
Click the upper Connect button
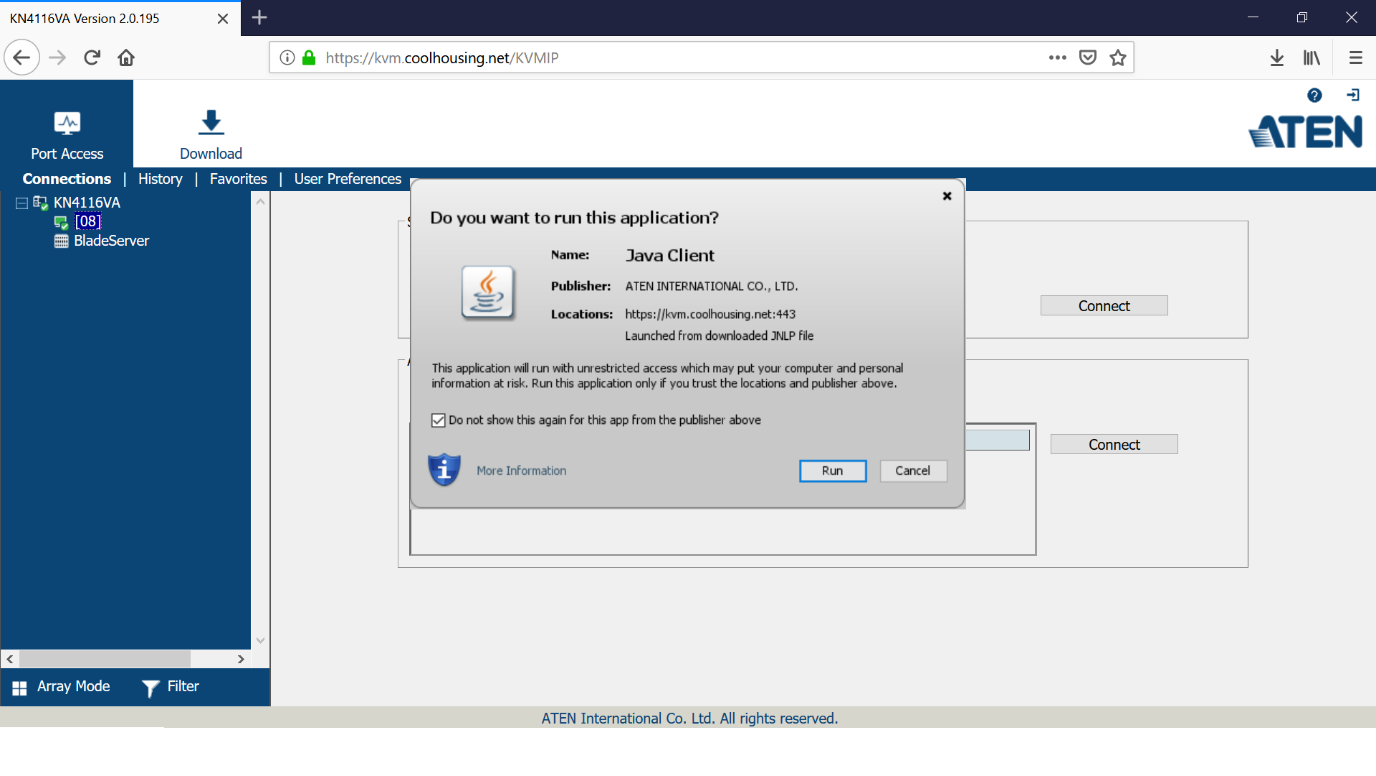coord(1104,306)
